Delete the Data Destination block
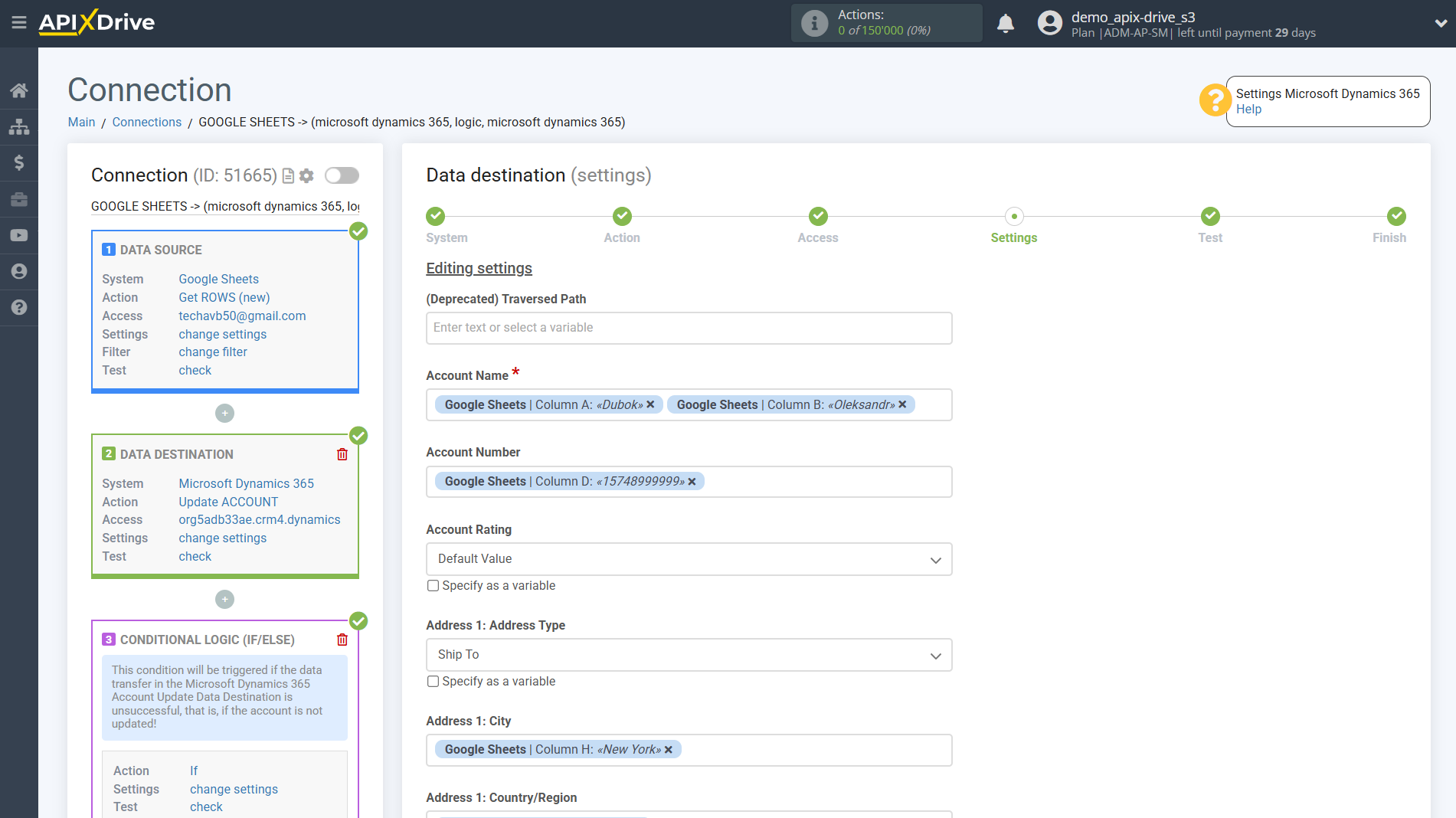Screen dimensions: 1456x818 point(342,454)
